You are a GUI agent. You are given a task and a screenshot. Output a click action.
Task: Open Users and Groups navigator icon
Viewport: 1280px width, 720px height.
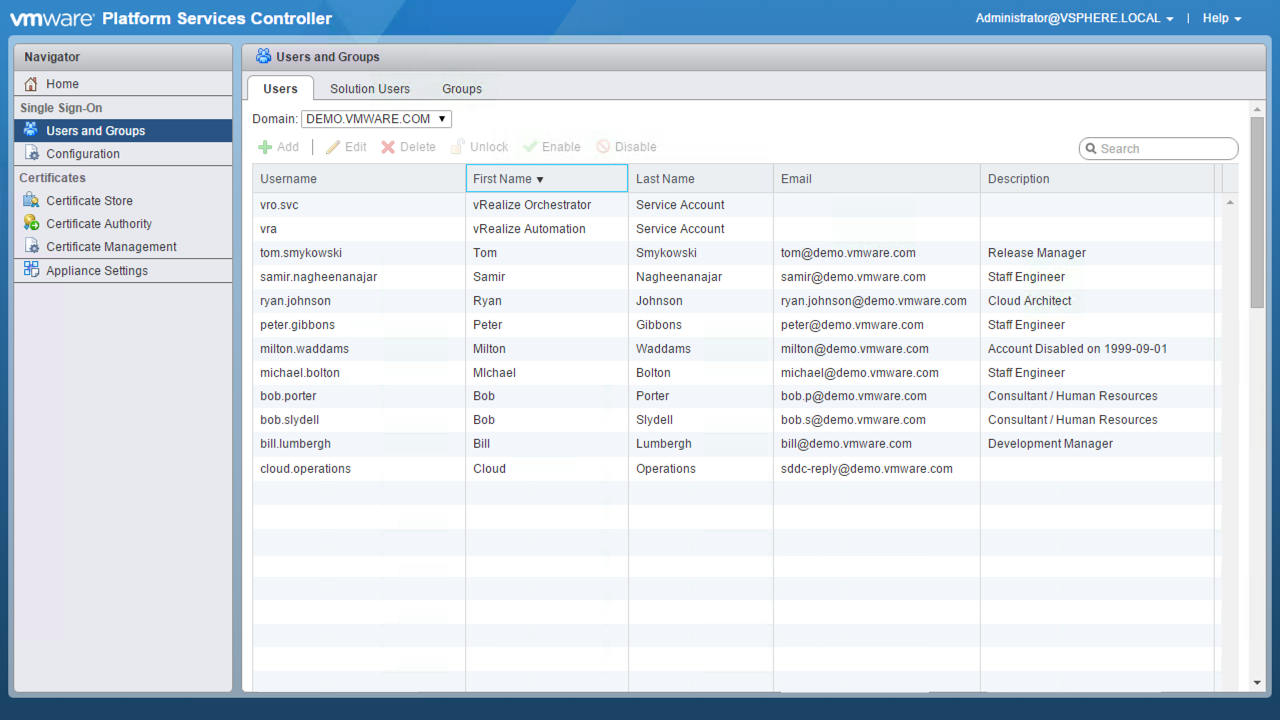point(31,131)
